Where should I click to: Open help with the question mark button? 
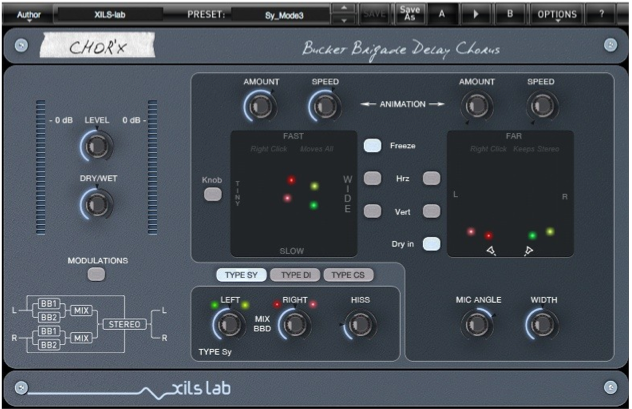coord(601,14)
